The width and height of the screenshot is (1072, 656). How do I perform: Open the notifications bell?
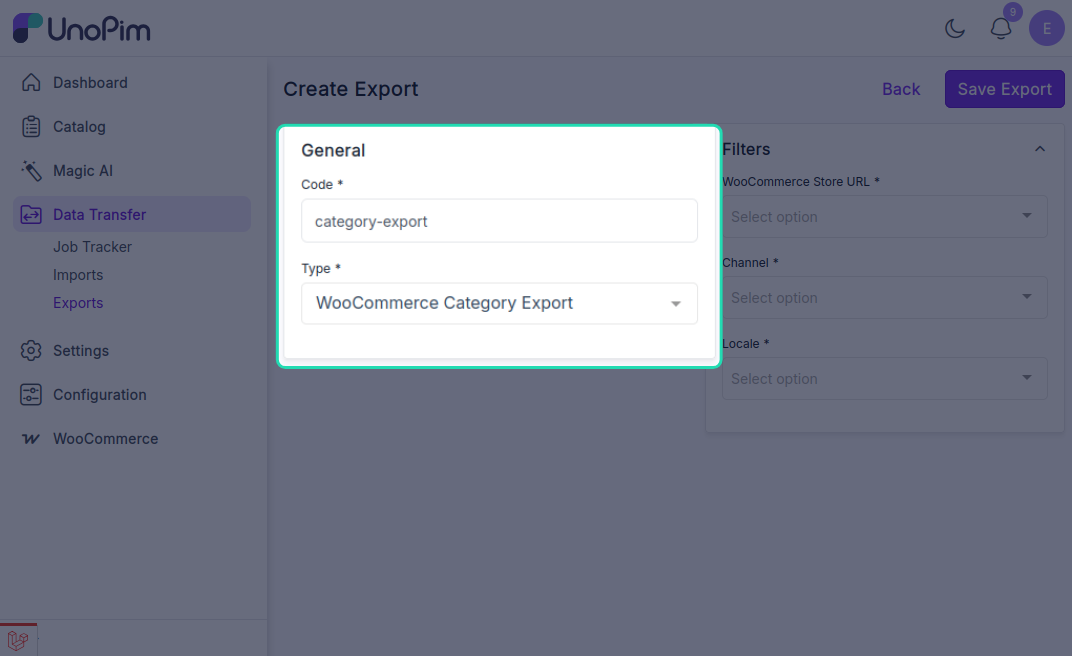click(1001, 29)
